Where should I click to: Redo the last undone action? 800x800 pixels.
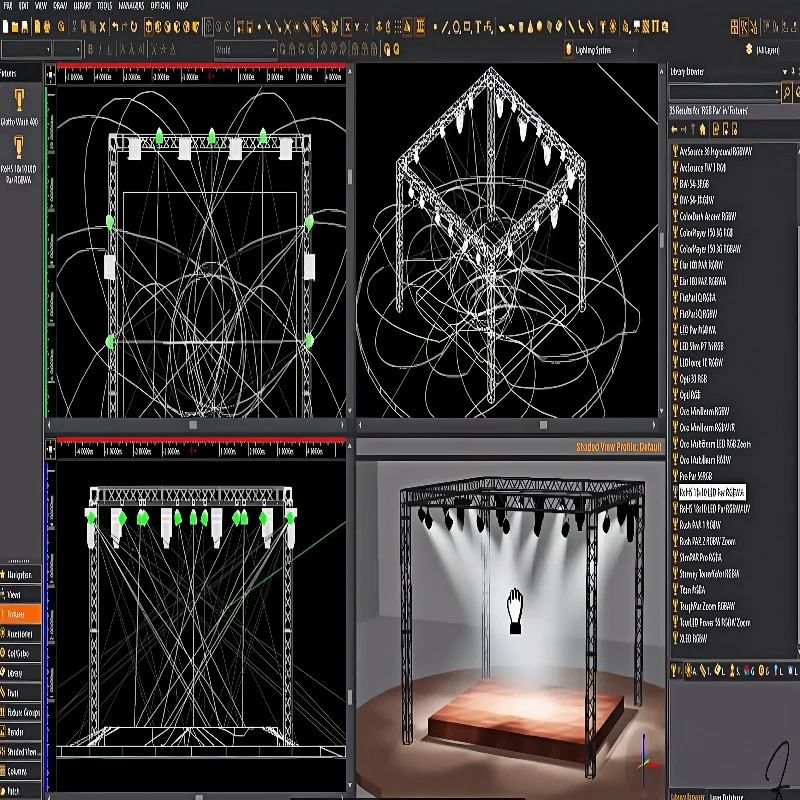(124, 27)
